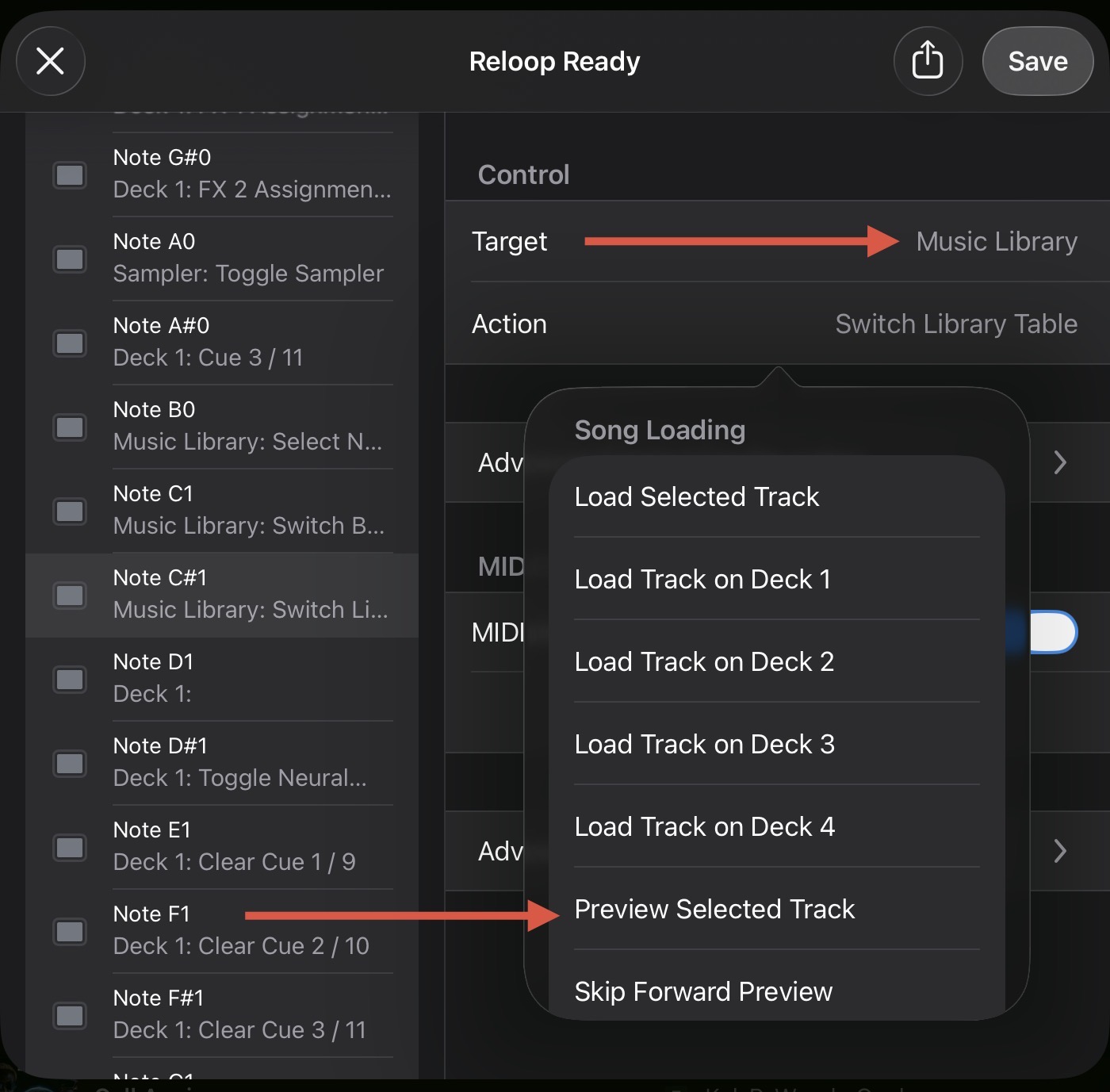Choose Load Selected Track from menu
This screenshot has height=1092, width=1110.
(696, 496)
